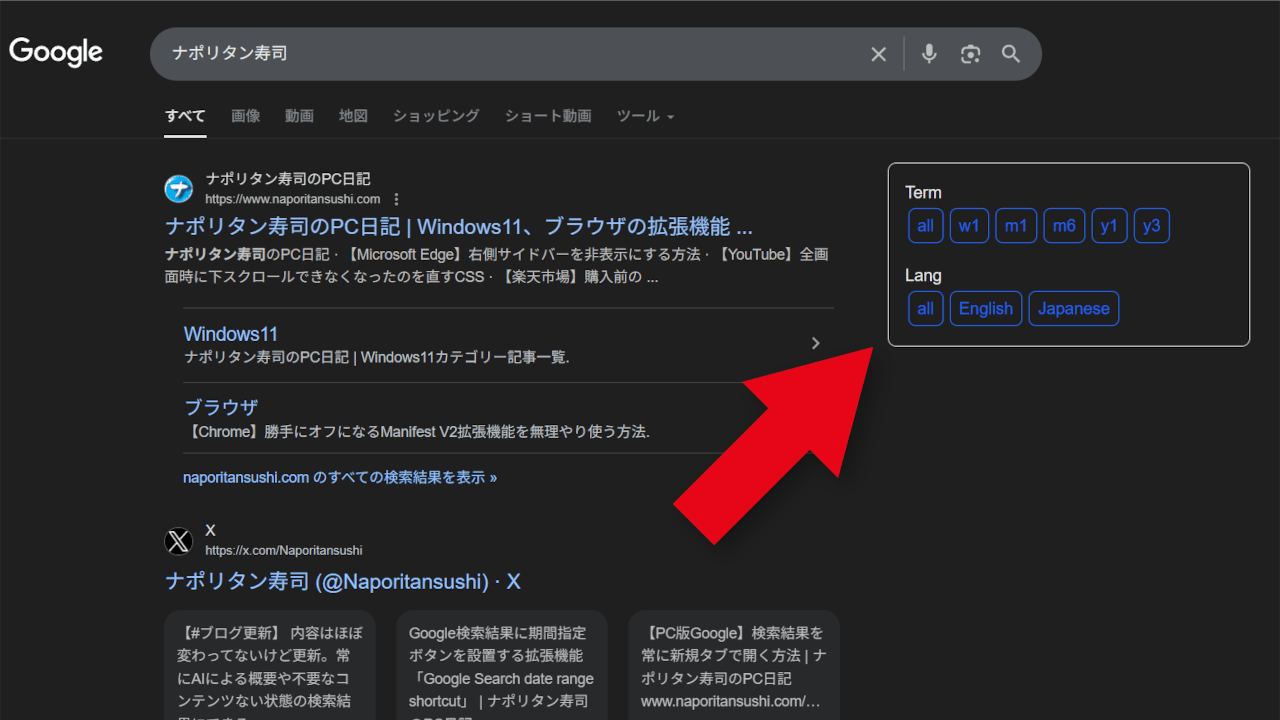Click the result snippet mentioning Microsoft Edge
This screenshot has width=1280, height=720.
[x=497, y=266]
